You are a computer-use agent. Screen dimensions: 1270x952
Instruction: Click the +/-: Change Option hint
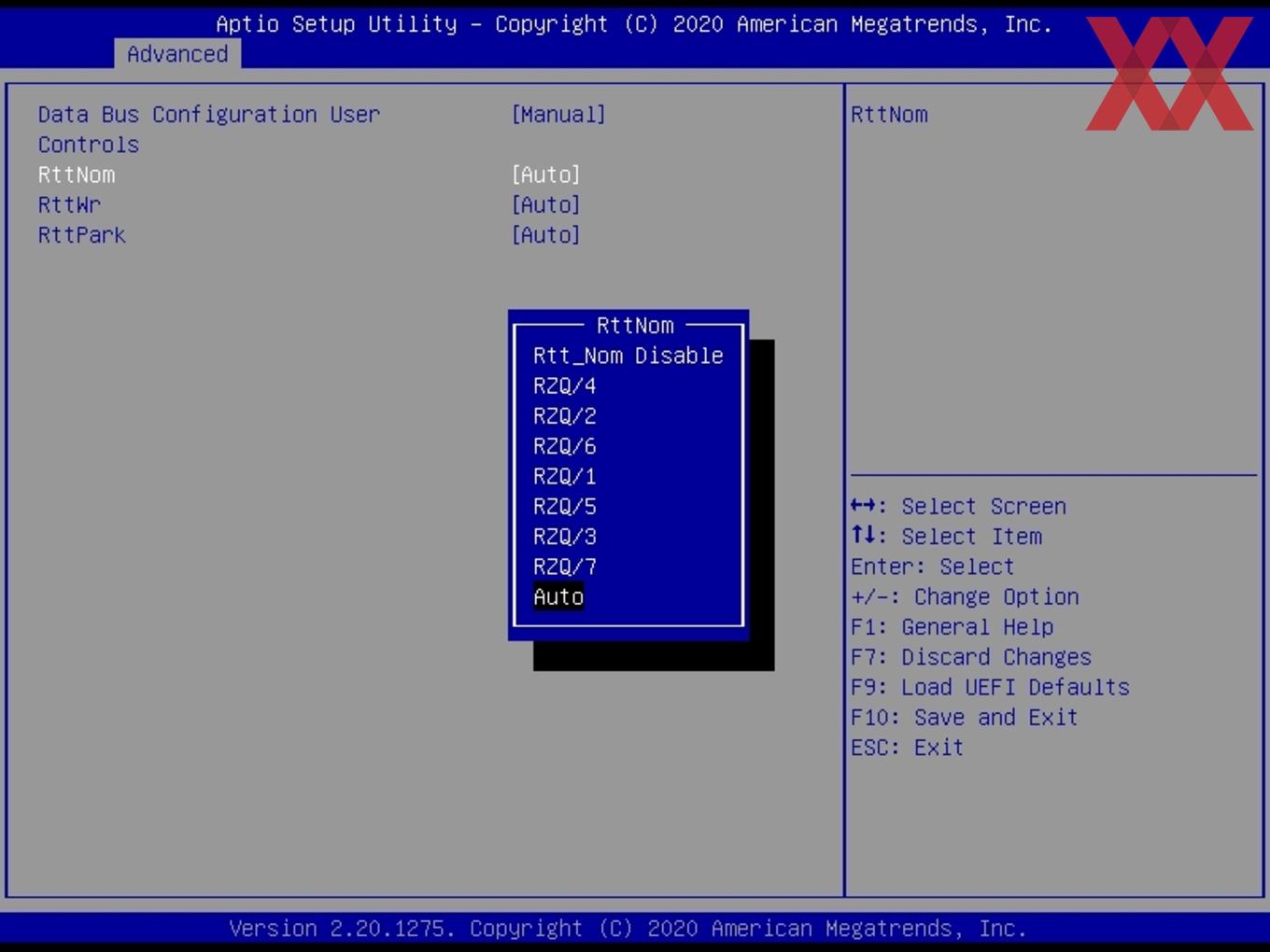coord(965,597)
